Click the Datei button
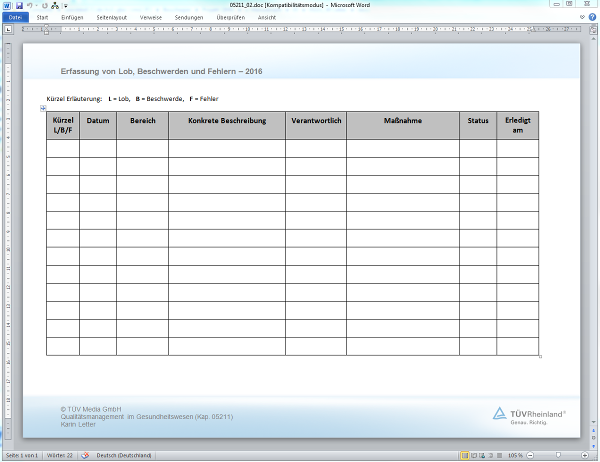Screen dimensions: 600x462 (16, 18)
